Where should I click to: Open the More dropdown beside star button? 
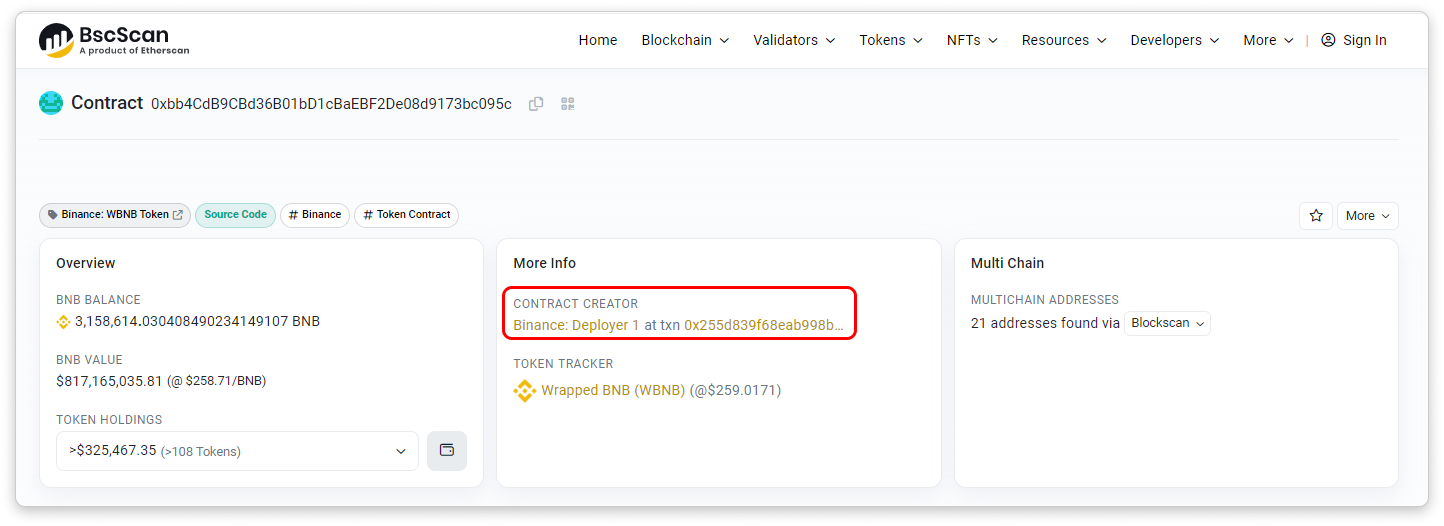[1367, 216]
